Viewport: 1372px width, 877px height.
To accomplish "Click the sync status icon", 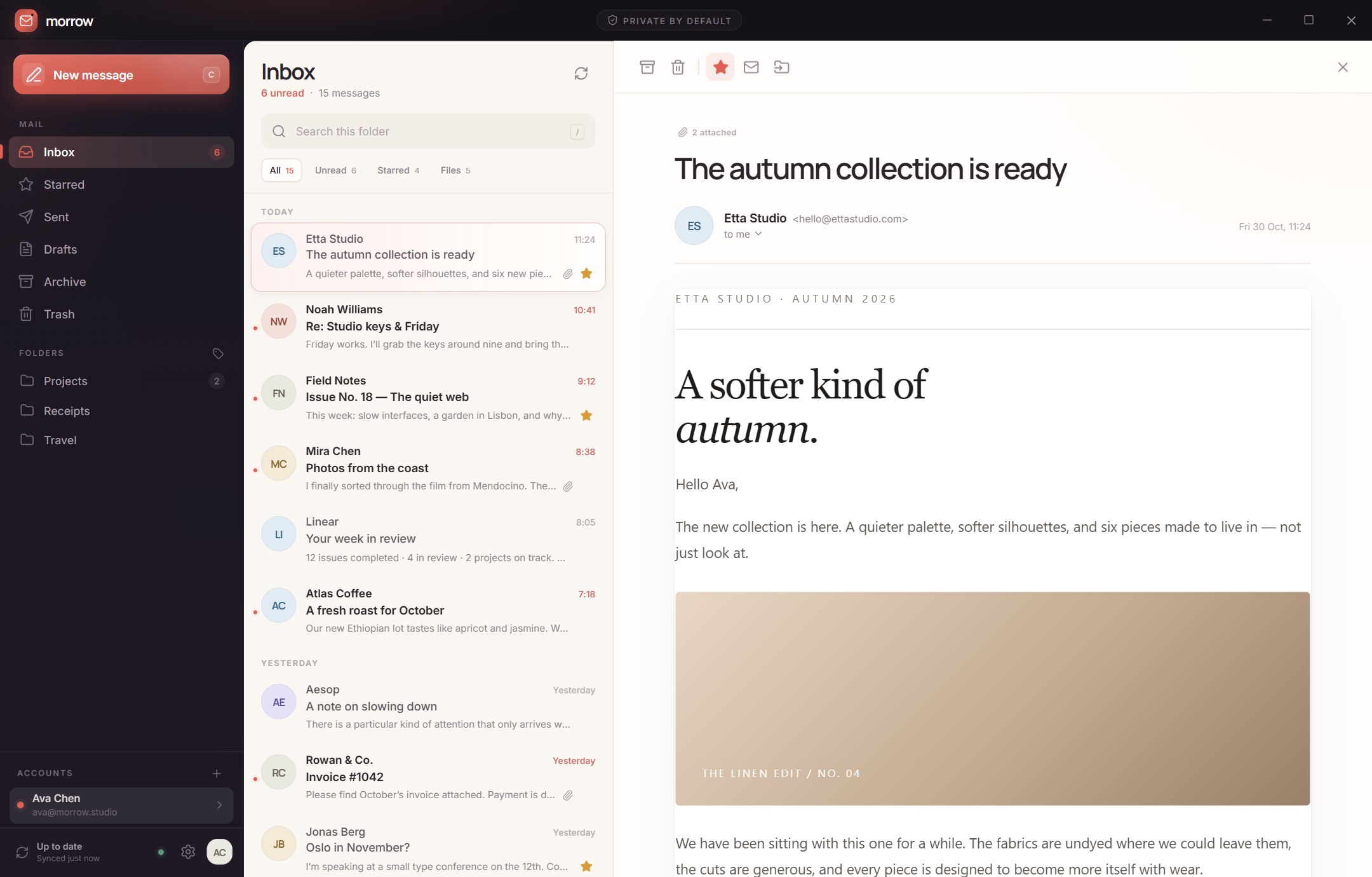I will point(22,852).
